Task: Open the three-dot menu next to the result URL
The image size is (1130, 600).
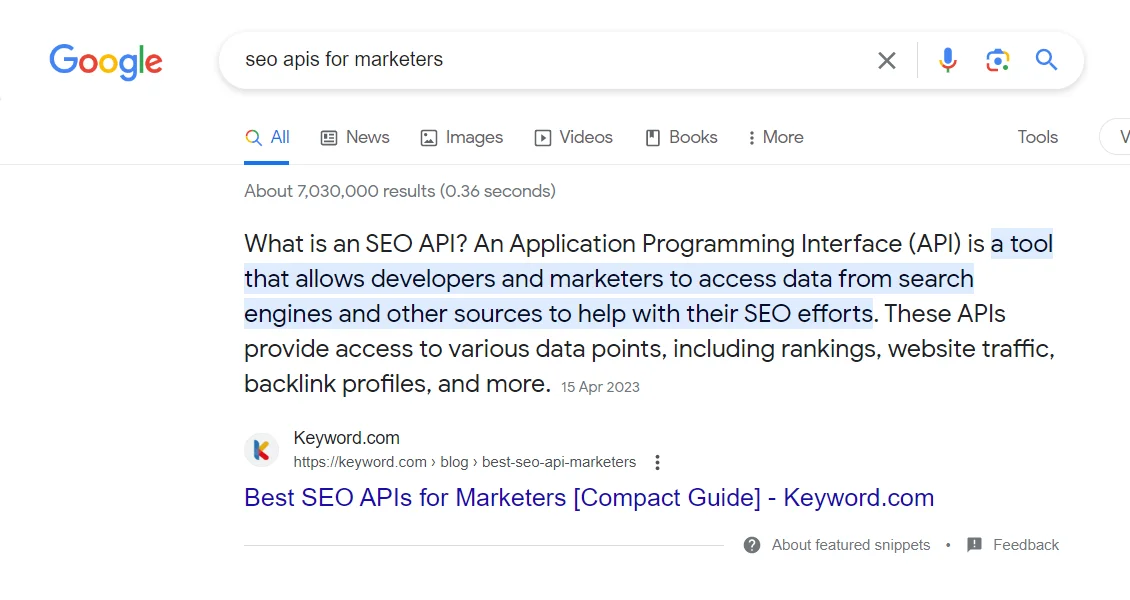Action: click(657, 462)
